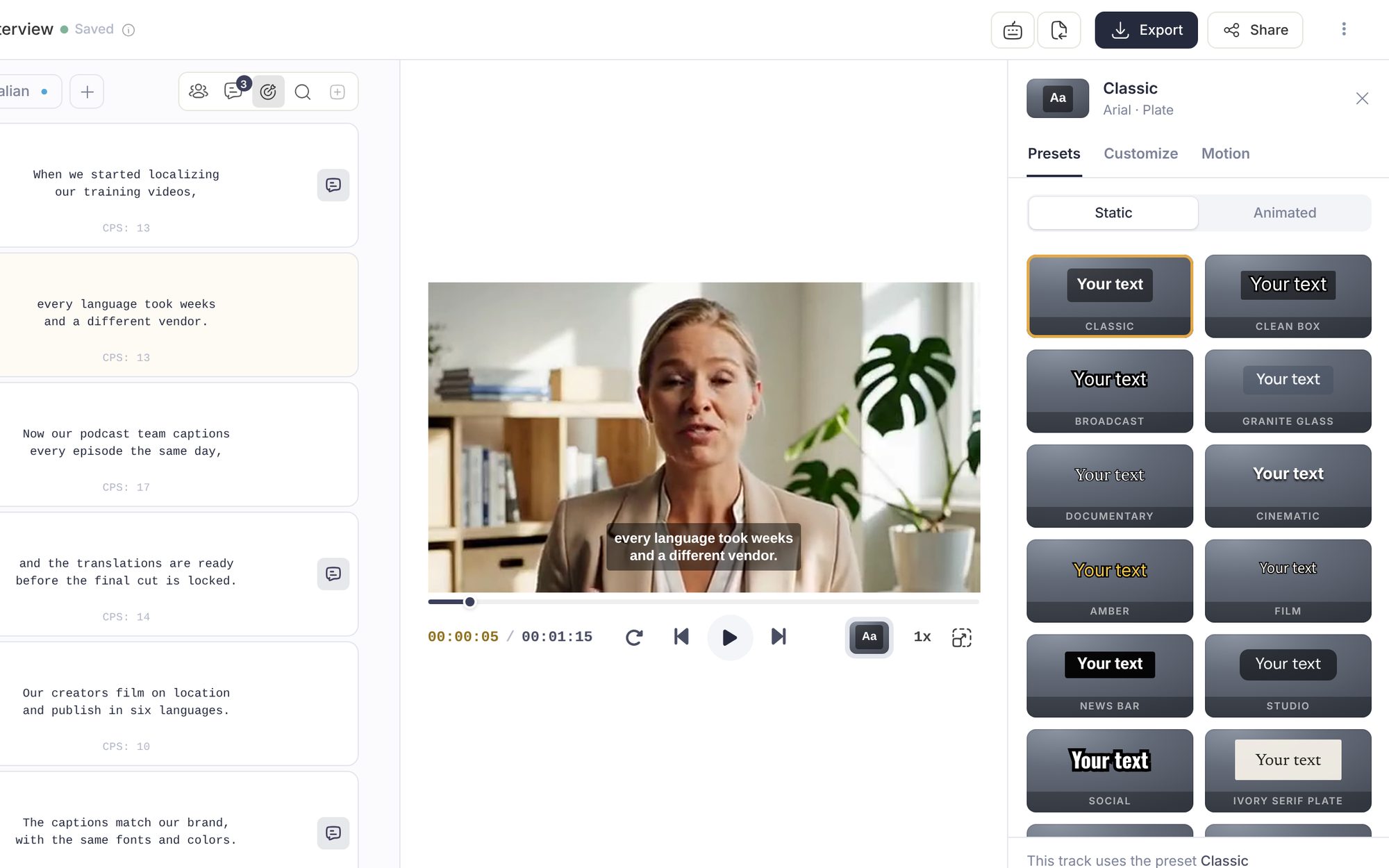Choose the Social preset card

pyautogui.click(x=1110, y=771)
